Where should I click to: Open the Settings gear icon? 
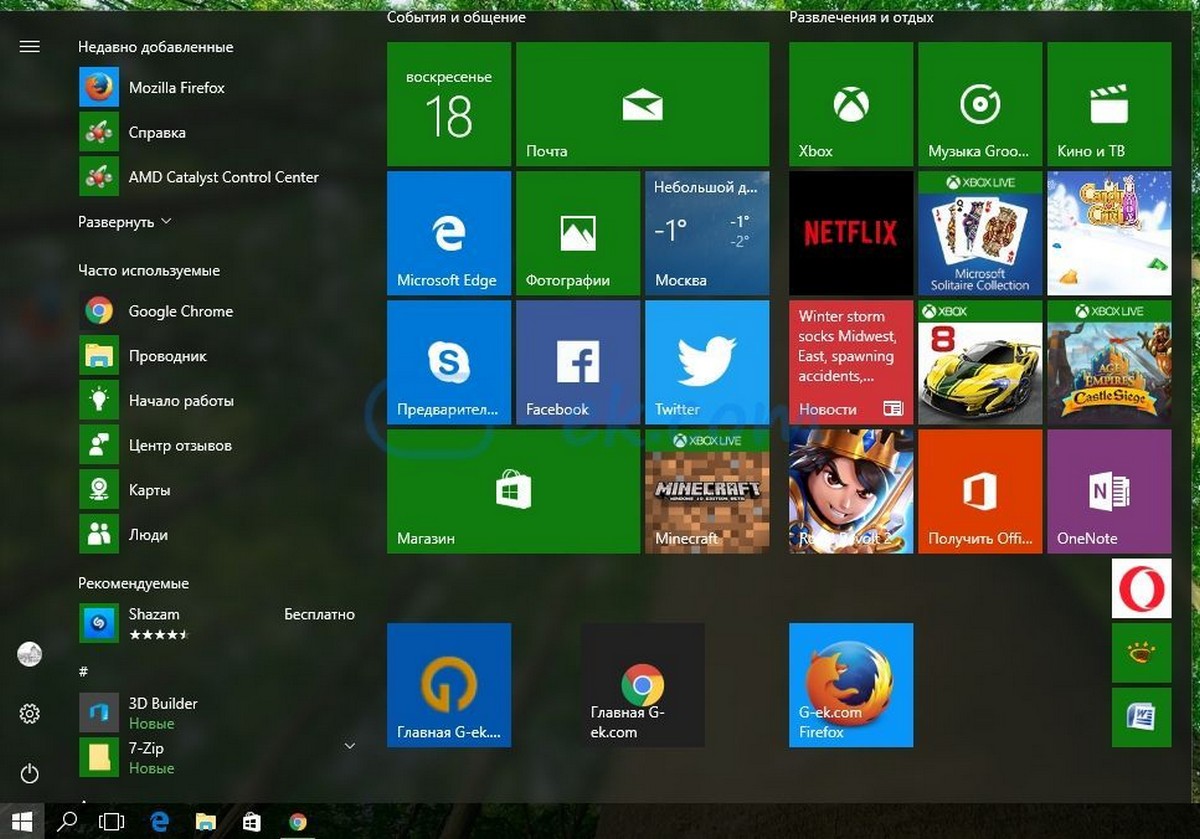coord(29,713)
